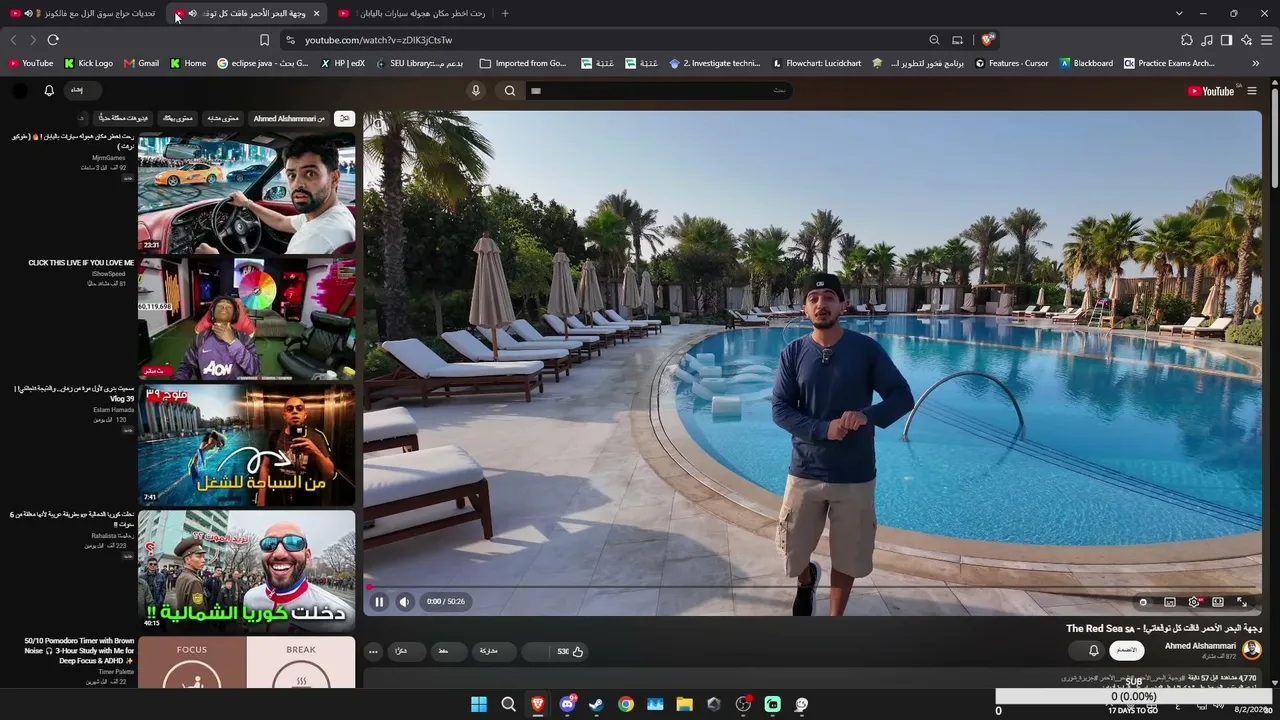Seek on the video progress bar
The height and width of the screenshot is (720, 1280).
[x=812, y=587]
